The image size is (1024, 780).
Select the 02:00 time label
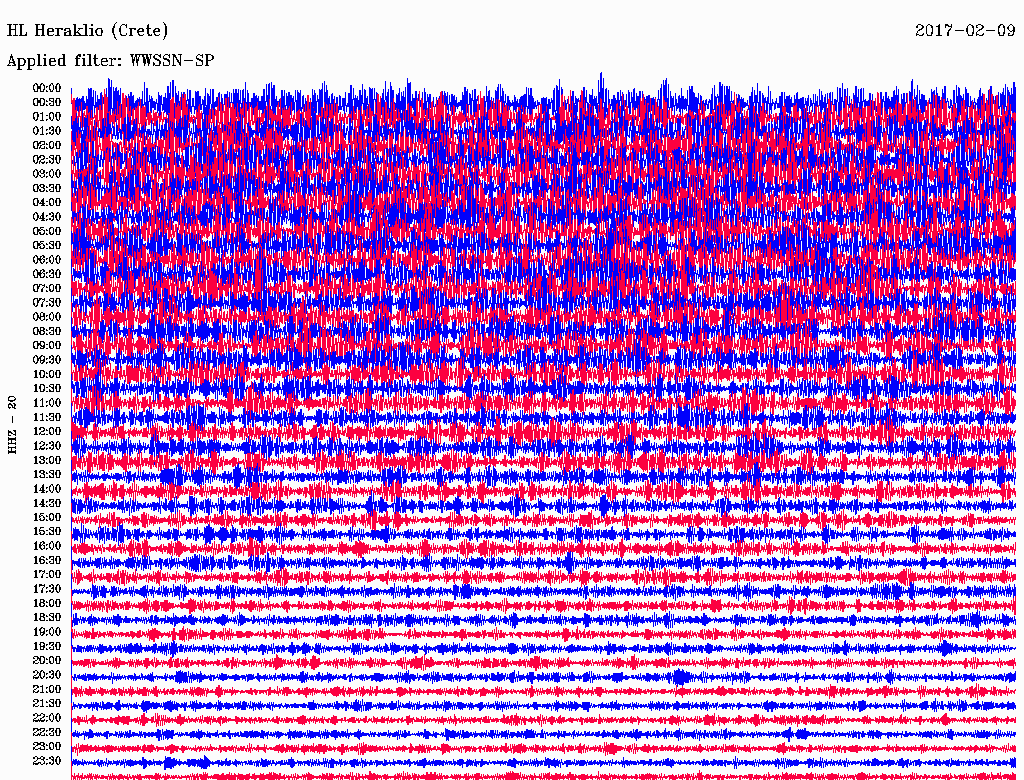tap(47, 145)
